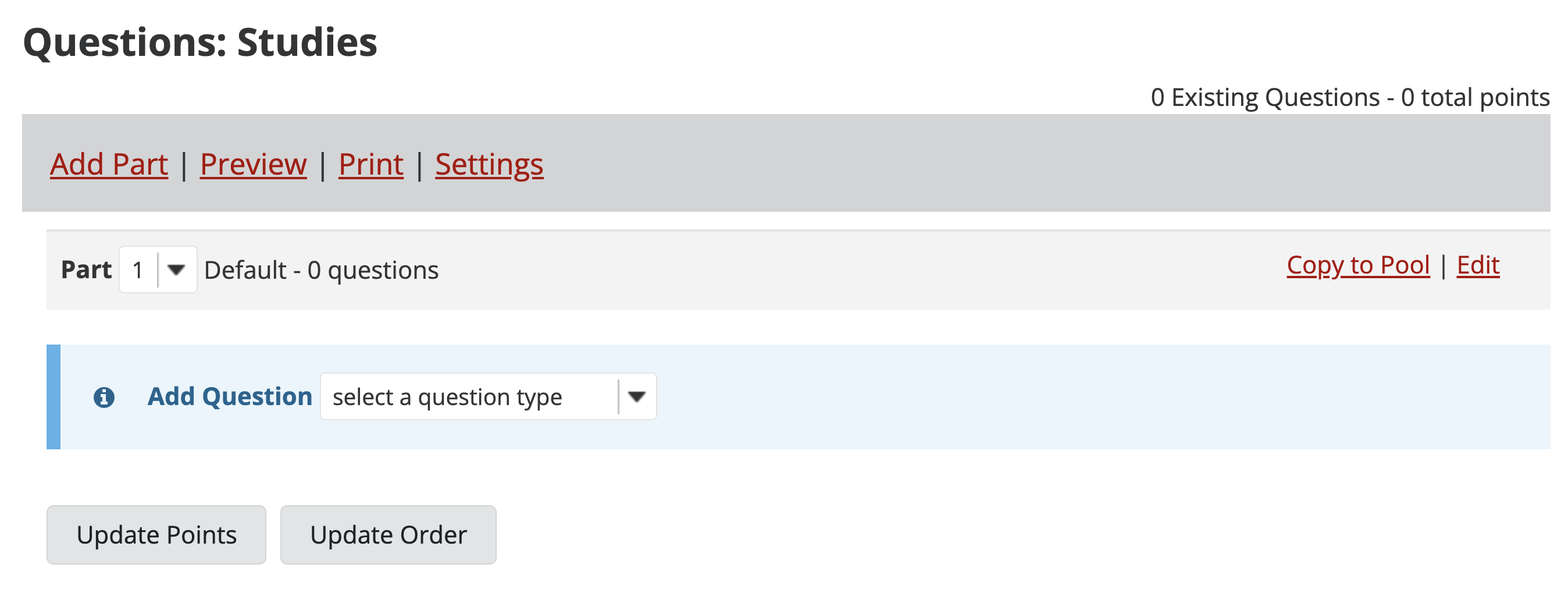Click the blue accent bar of Add Question panel
The image size is (1568, 589).
(54, 398)
